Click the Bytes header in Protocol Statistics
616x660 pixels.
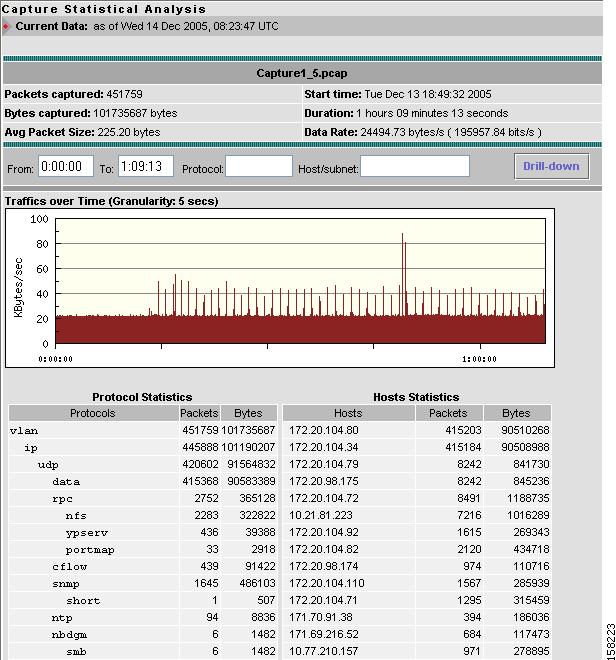[x=248, y=413]
